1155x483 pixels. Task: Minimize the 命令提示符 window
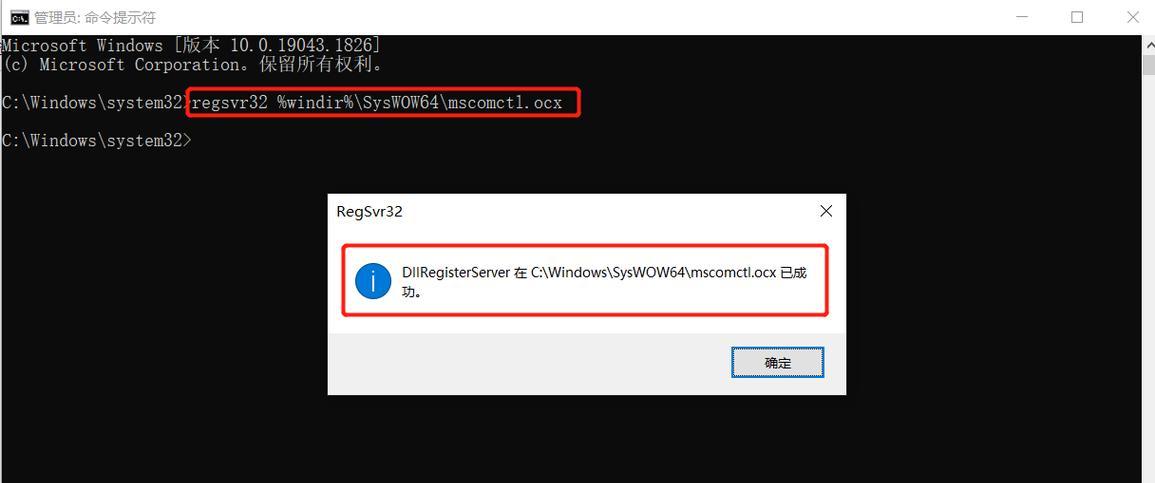coord(1021,17)
